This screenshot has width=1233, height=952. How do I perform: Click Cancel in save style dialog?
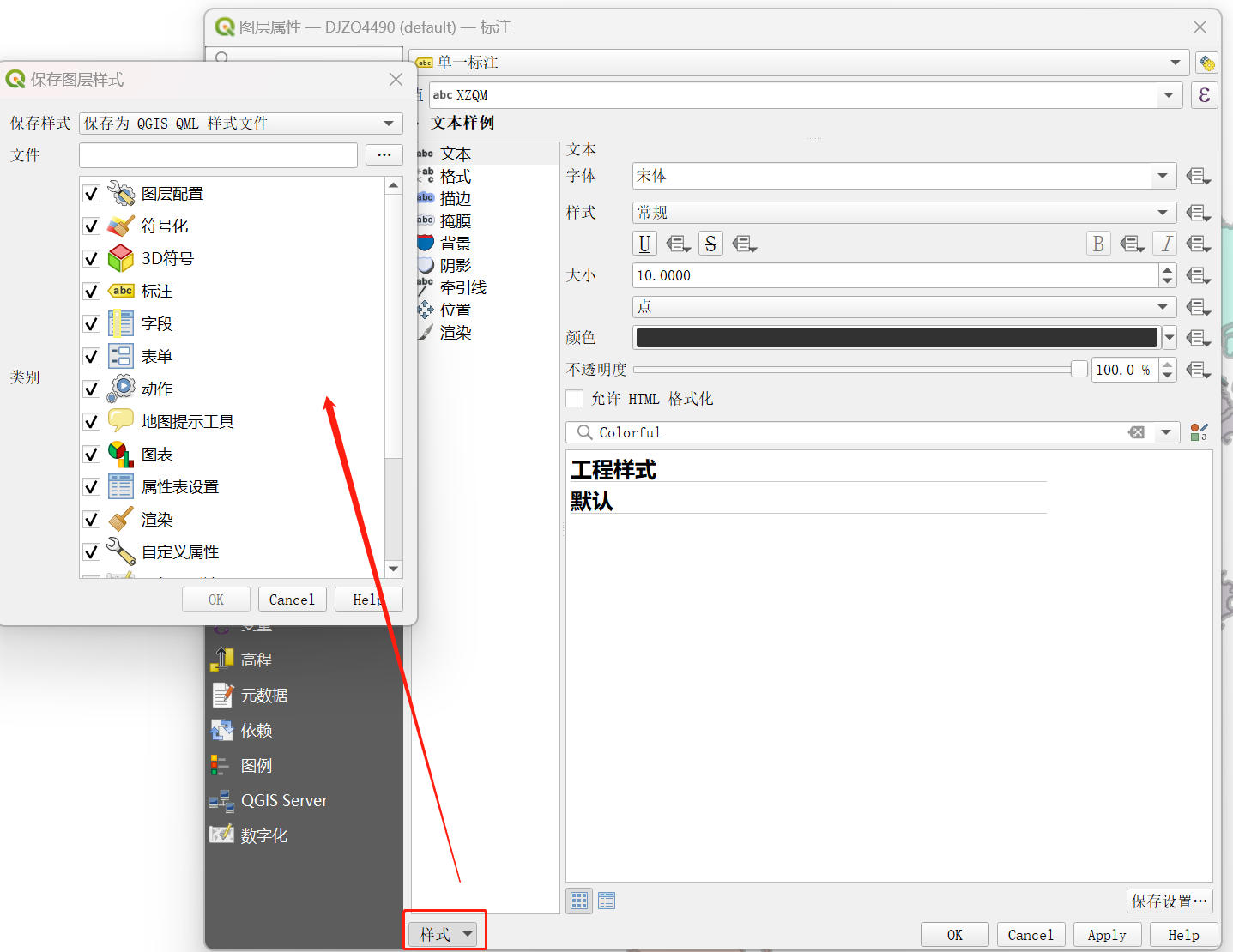(x=292, y=600)
